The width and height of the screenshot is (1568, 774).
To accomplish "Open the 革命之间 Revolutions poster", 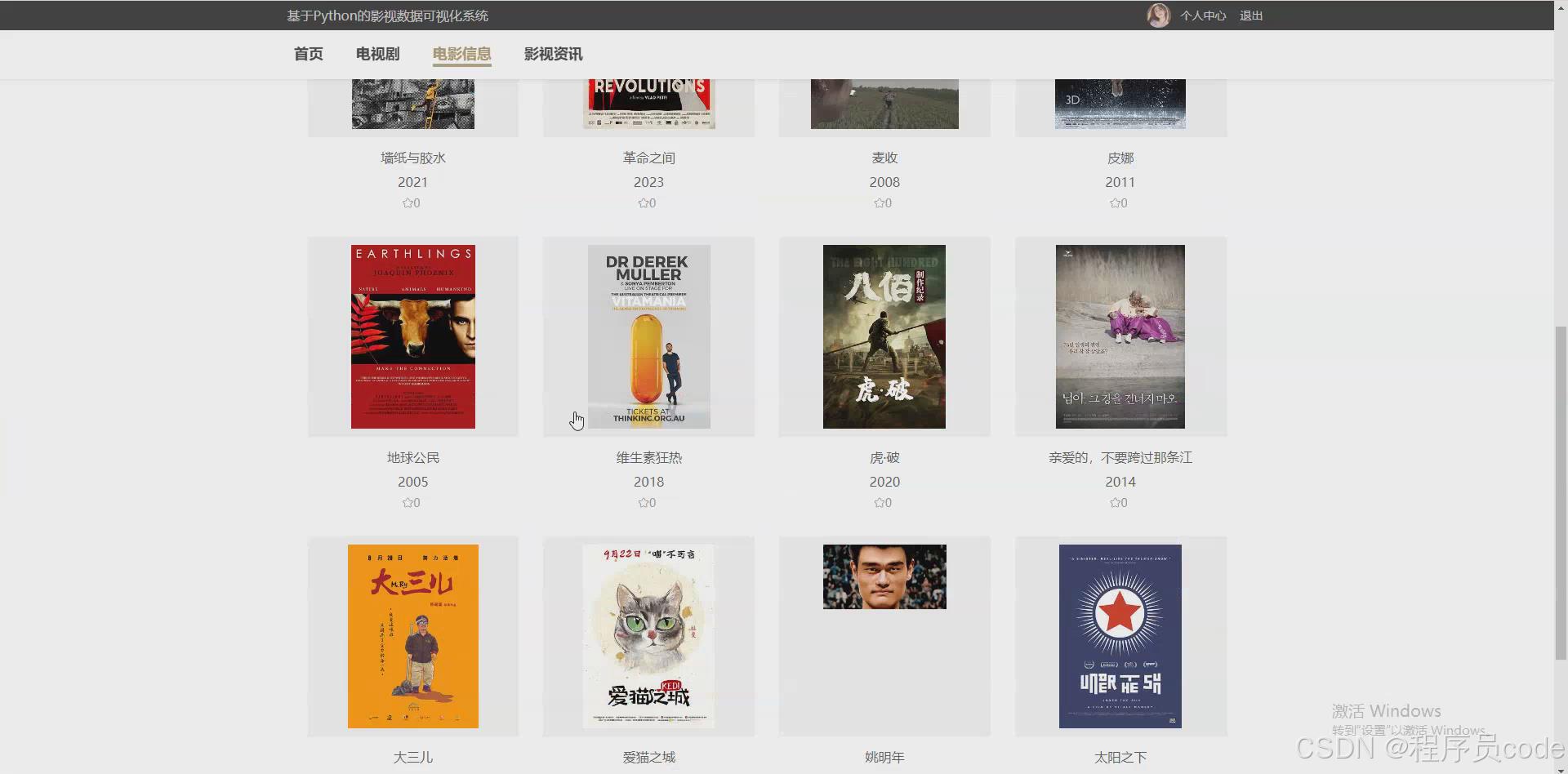I will click(x=649, y=104).
